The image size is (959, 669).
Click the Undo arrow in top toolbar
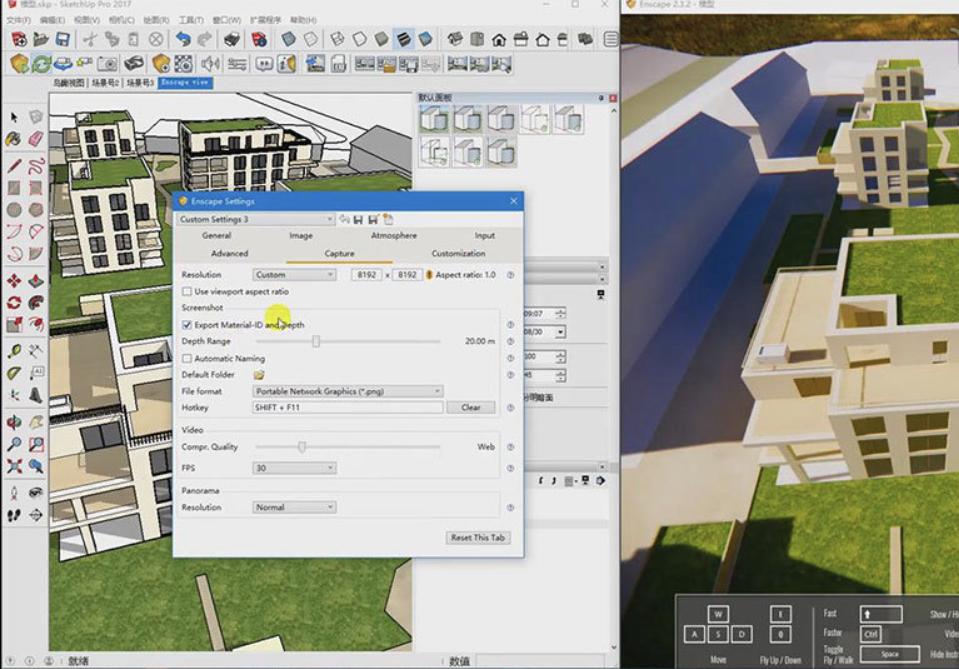click(x=182, y=40)
